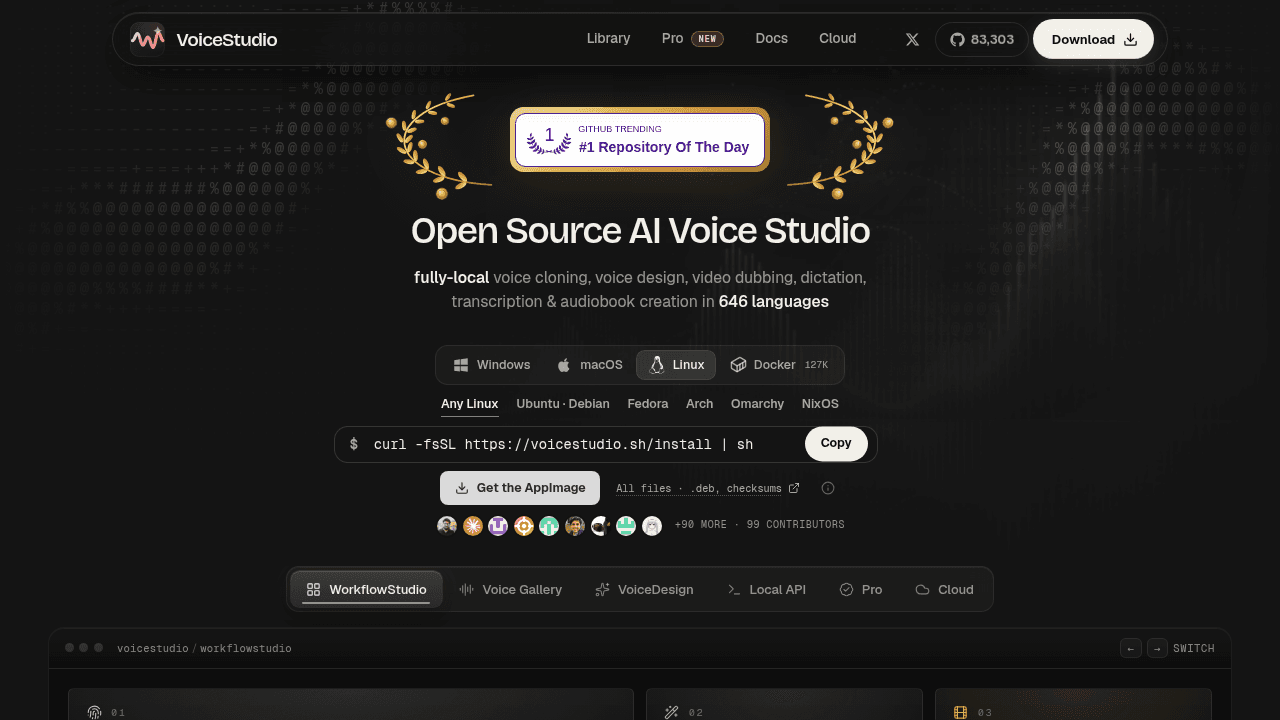Screen dimensions: 1280x720
Task: Open the Library nav link
Action: [608, 39]
